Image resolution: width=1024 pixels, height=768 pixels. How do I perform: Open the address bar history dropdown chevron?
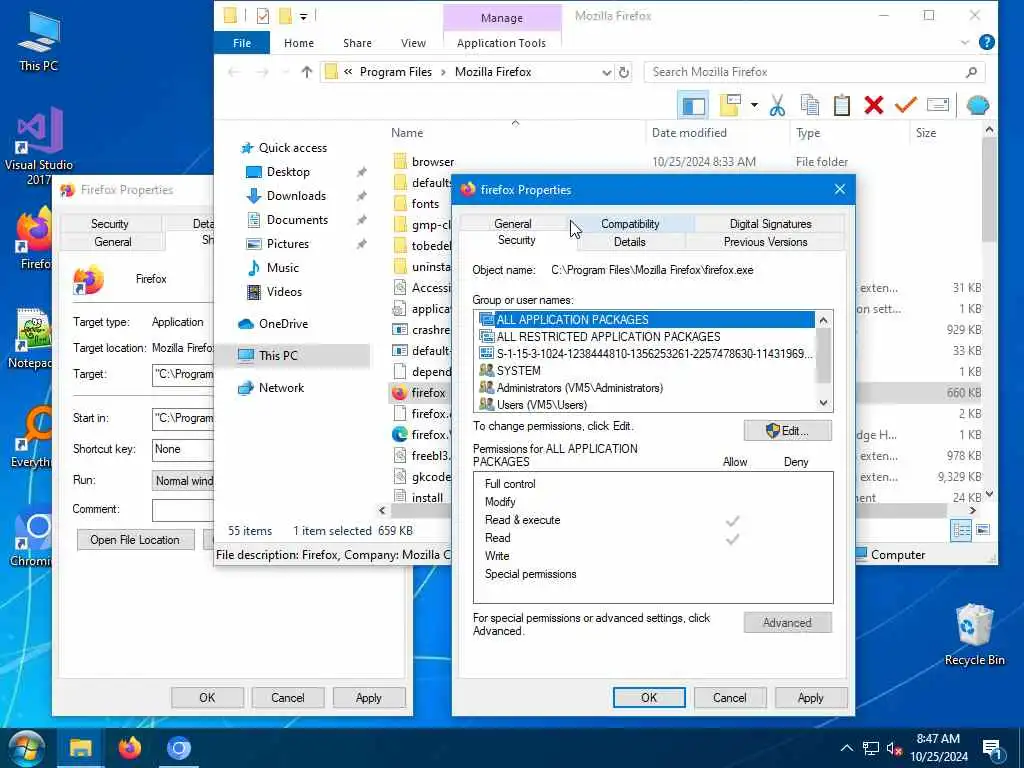tap(606, 72)
